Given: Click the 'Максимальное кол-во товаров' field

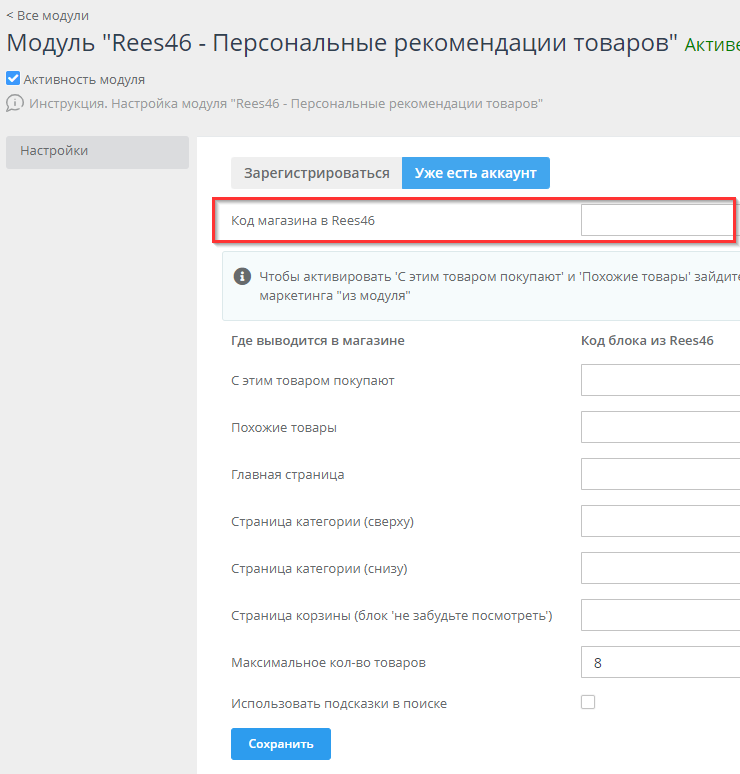Looking at the screenshot, I should [660, 662].
